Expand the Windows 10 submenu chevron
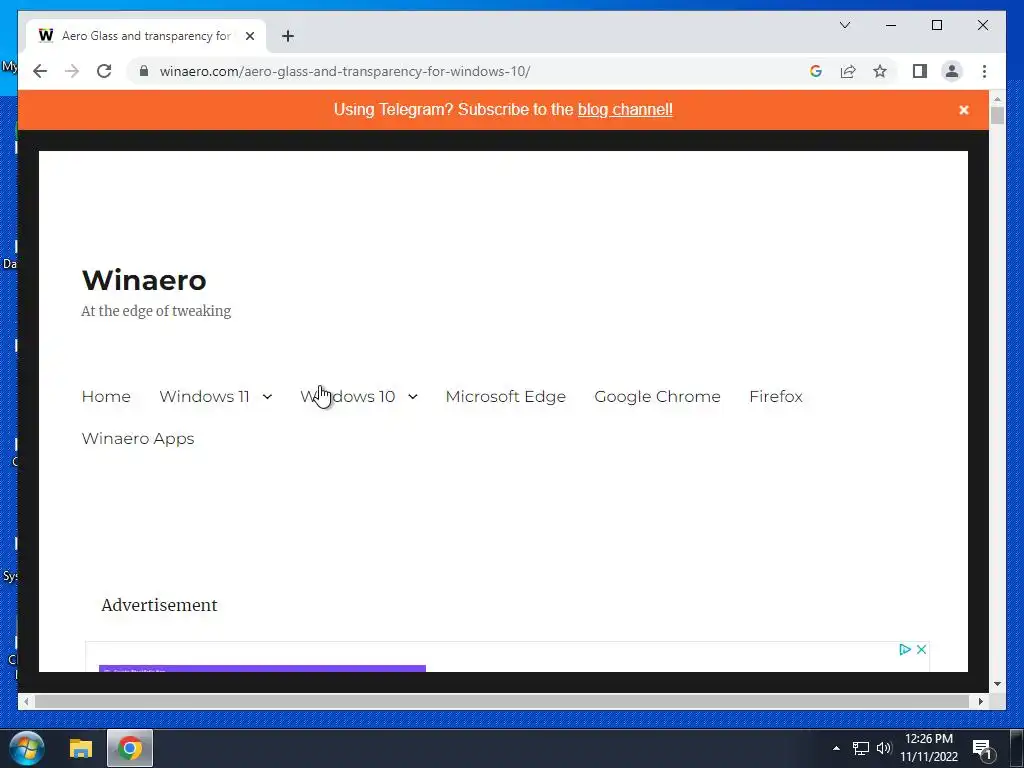The image size is (1024, 768). (413, 396)
